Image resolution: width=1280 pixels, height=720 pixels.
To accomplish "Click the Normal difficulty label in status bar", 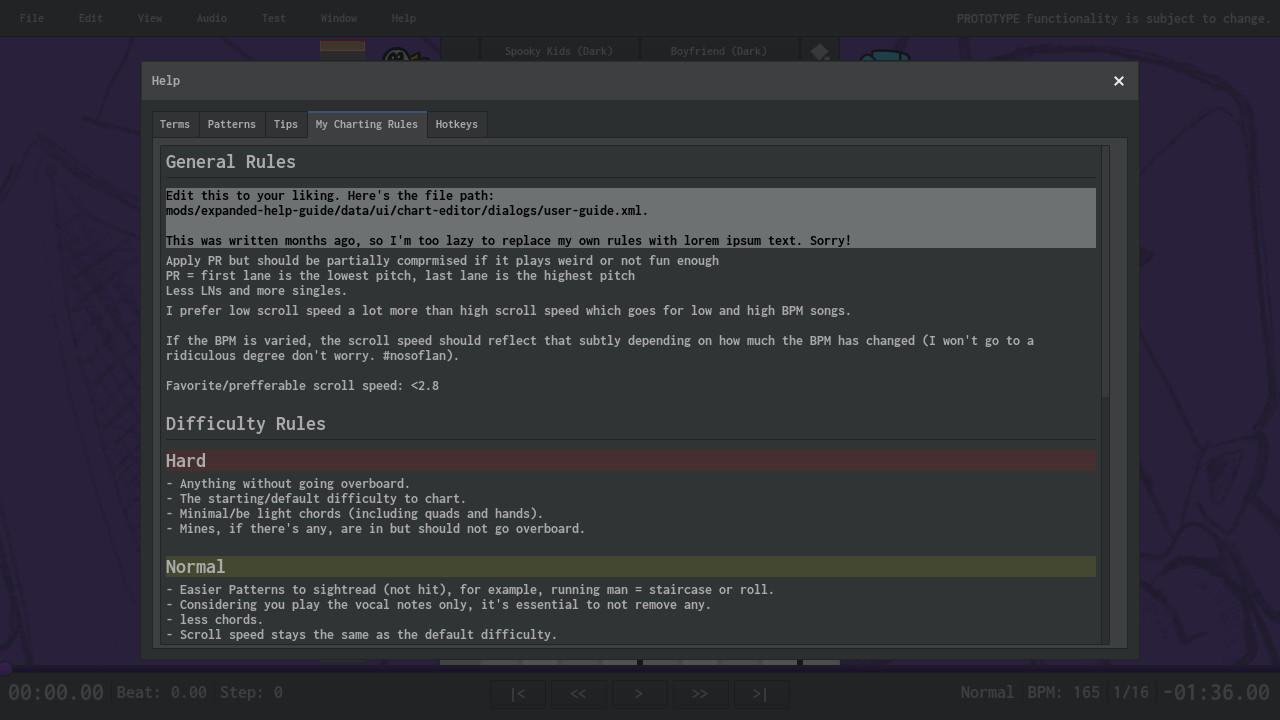I will (987, 692).
